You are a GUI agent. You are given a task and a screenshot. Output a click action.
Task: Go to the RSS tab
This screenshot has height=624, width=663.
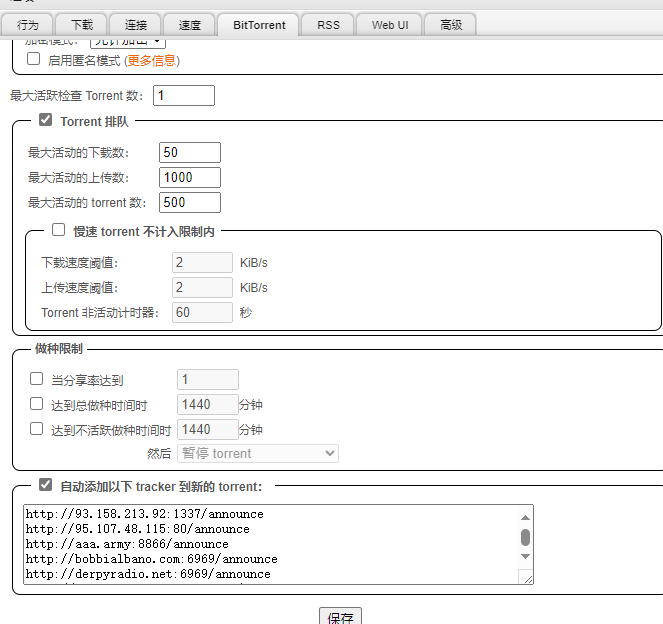click(x=328, y=25)
